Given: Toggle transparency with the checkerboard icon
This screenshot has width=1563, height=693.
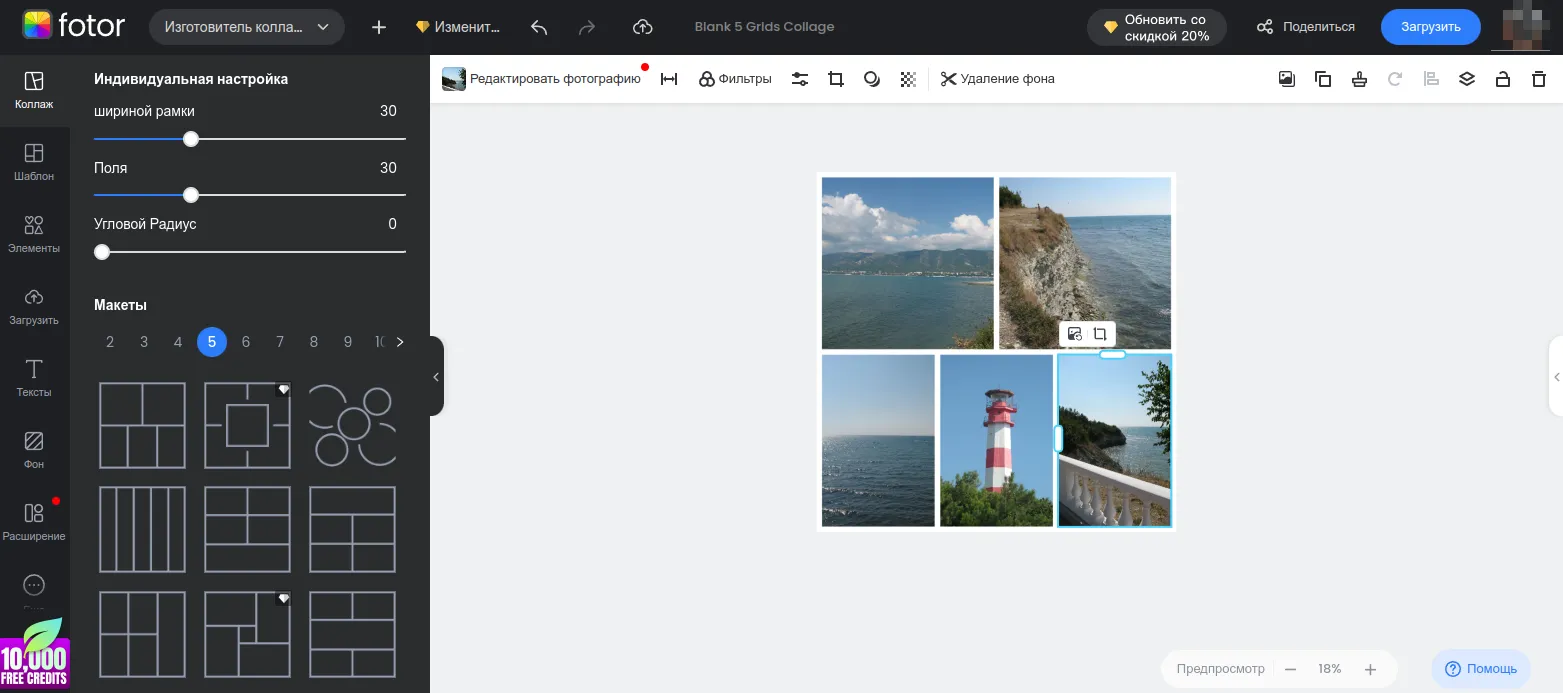Looking at the screenshot, I should click(x=908, y=78).
